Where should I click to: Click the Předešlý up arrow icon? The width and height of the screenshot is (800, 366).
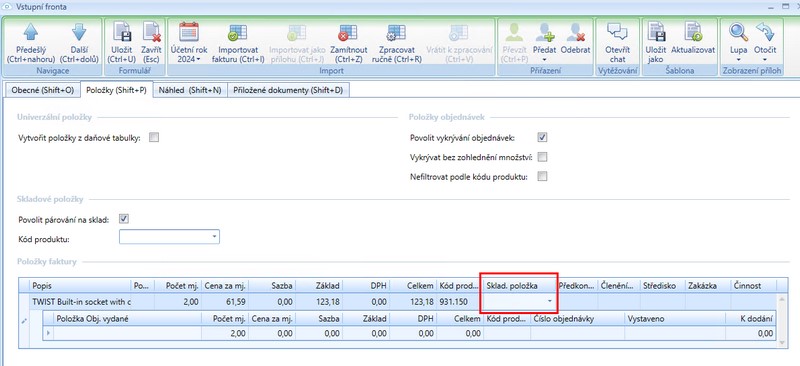point(31,32)
